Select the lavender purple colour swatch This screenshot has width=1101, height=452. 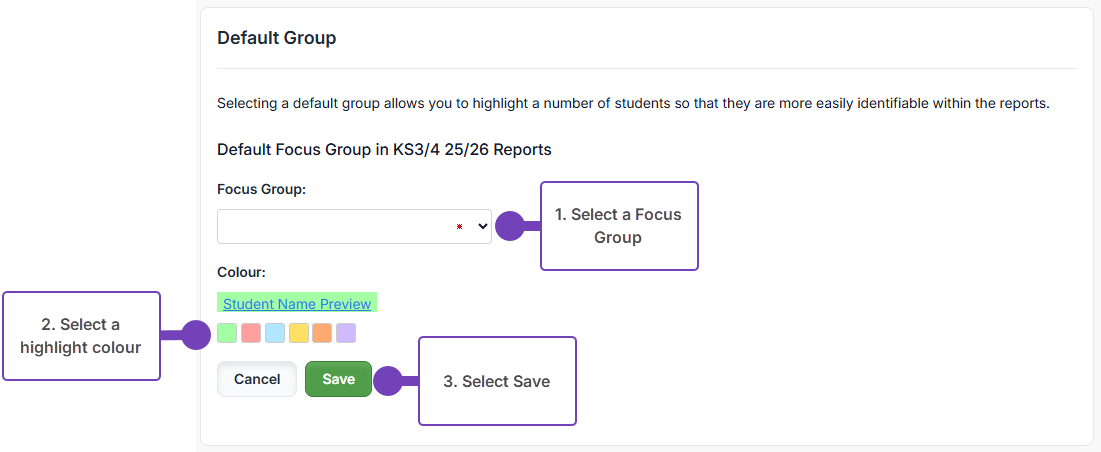coord(346,333)
